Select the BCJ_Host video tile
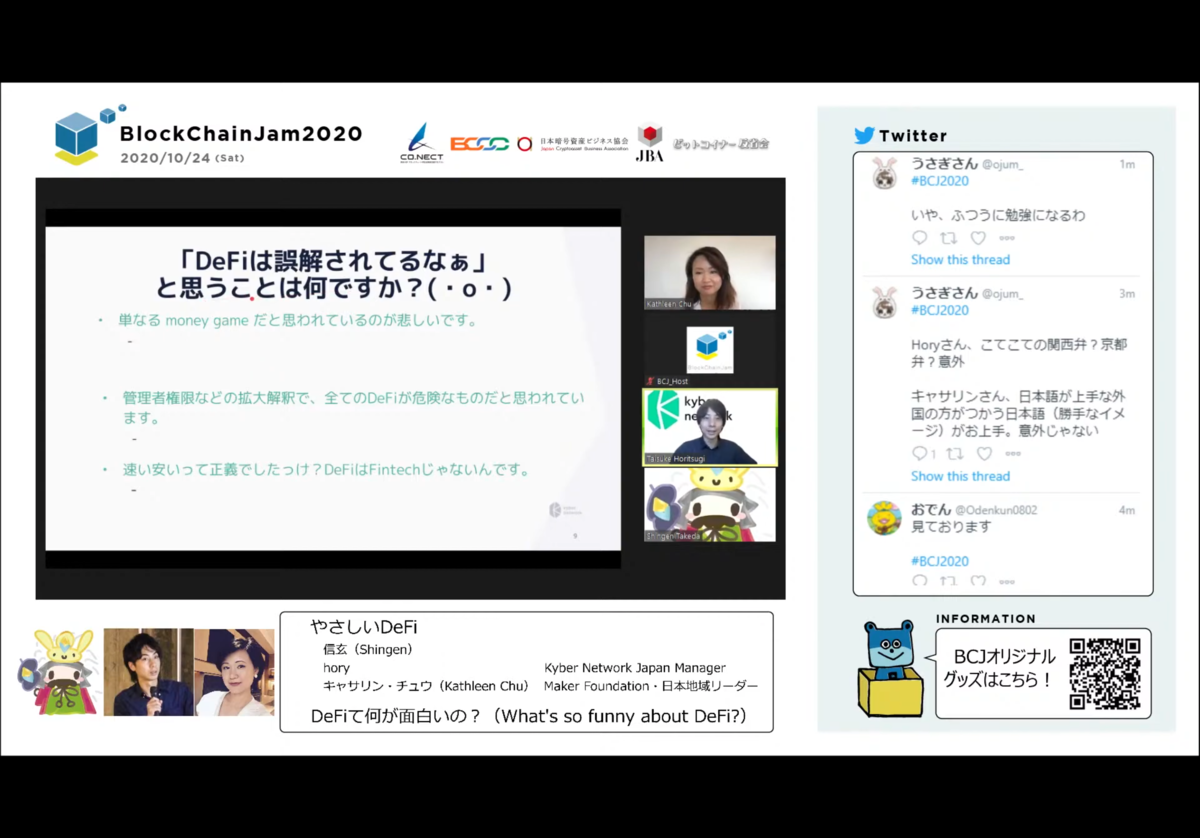 [x=710, y=350]
